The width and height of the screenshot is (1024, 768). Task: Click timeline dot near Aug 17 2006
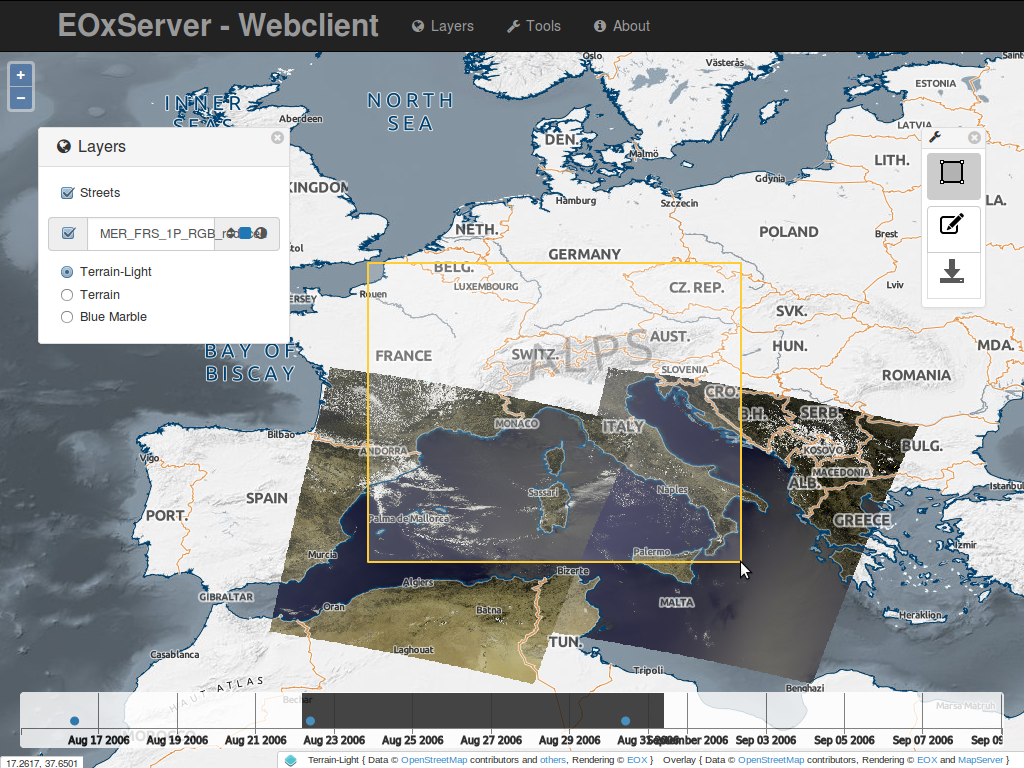[x=74, y=721]
